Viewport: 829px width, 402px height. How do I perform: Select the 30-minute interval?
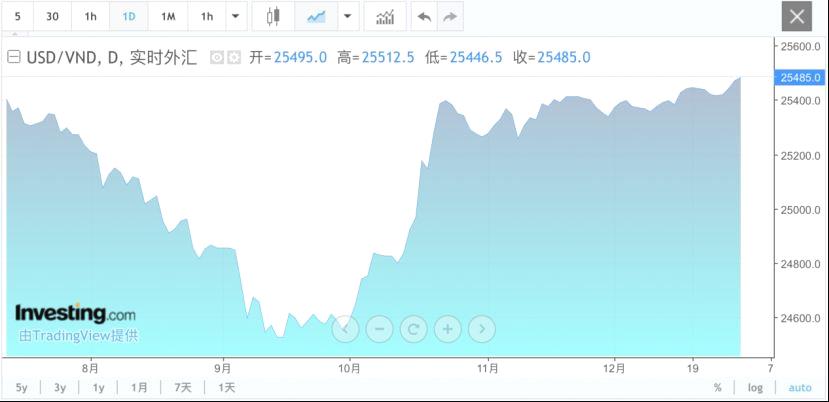(x=52, y=17)
